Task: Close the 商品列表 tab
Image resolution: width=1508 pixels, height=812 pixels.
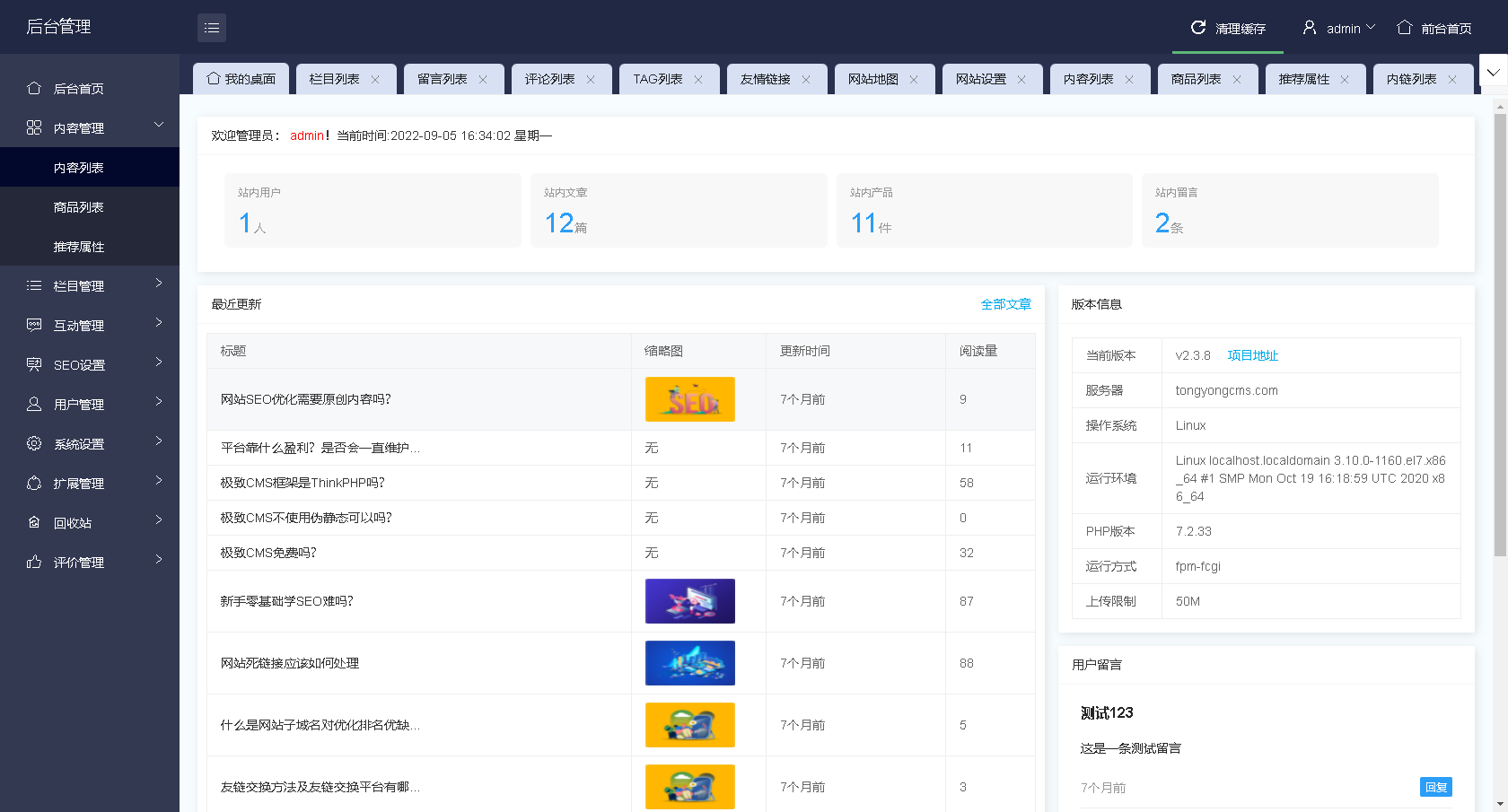Action: 1237,79
